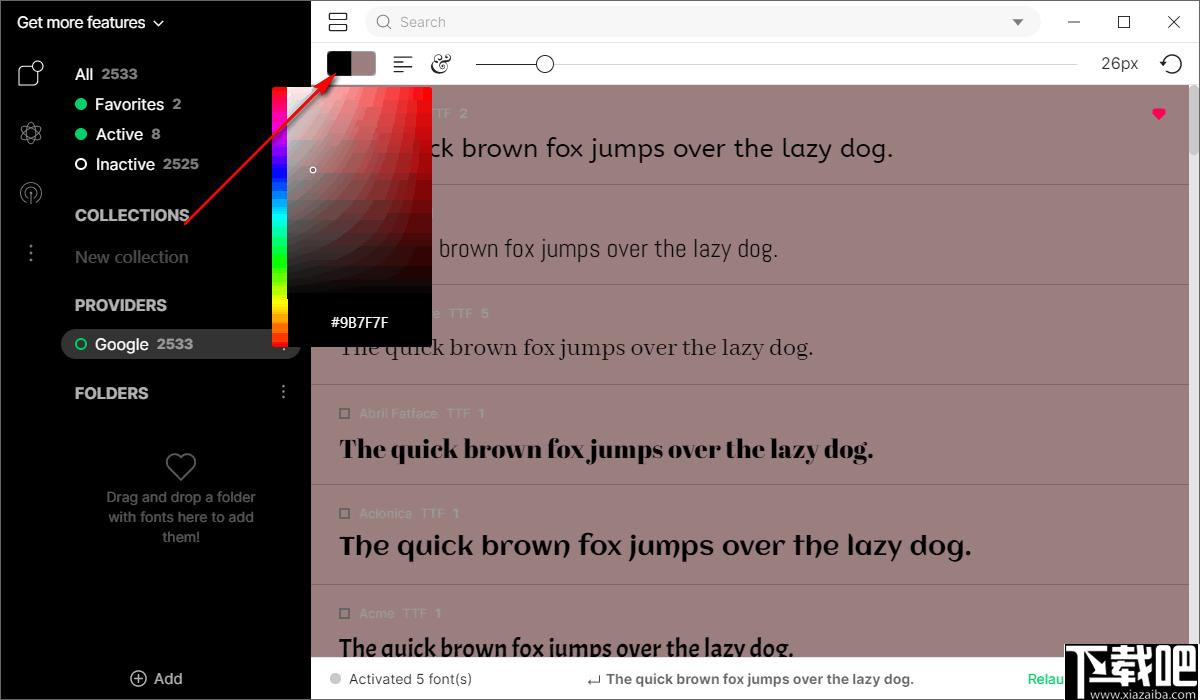Screen dimensions: 1200x700
Task: Maximize the FontBase window
Action: [x=1124, y=22]
